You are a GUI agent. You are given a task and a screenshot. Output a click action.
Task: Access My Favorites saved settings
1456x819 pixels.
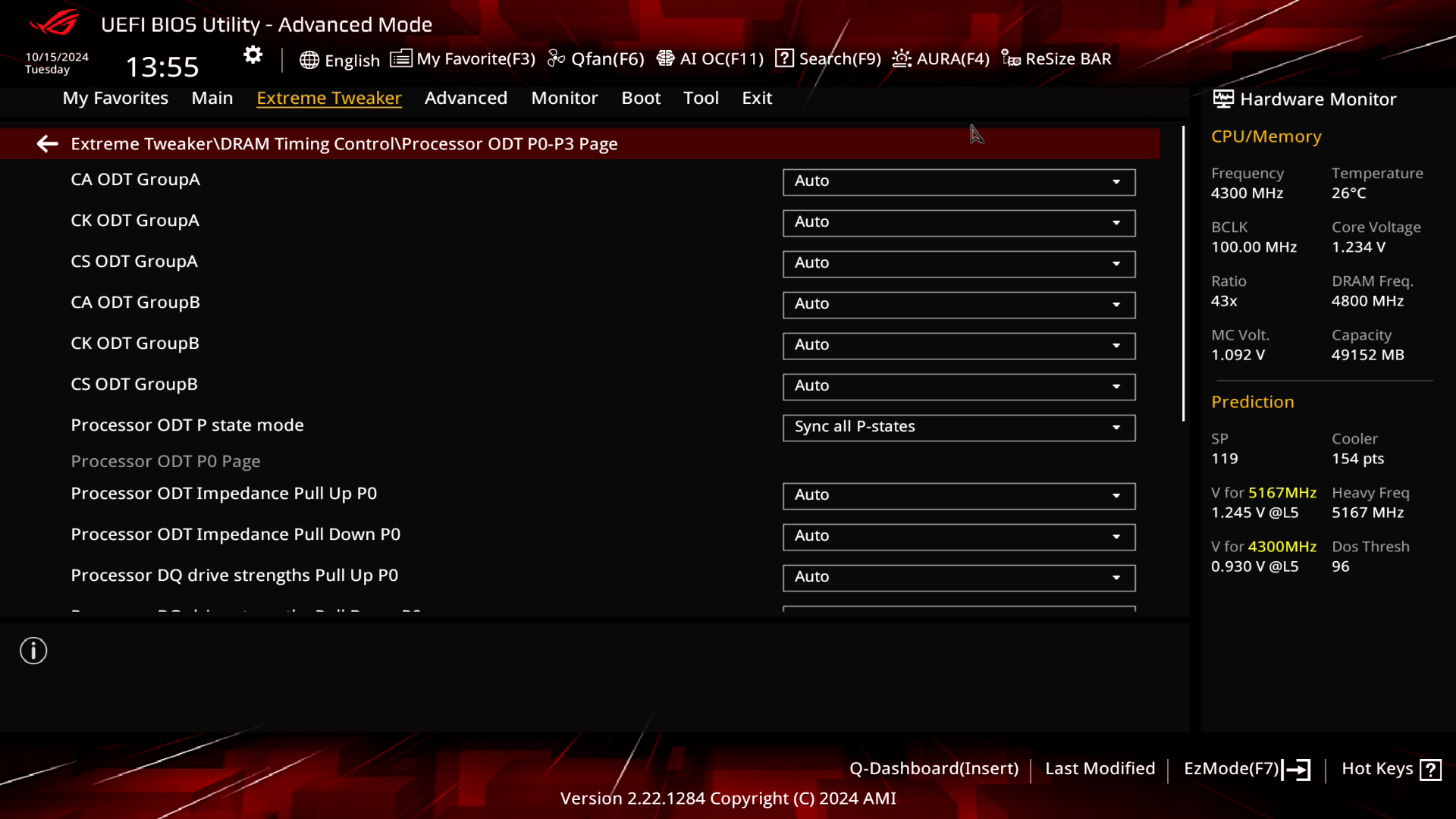click(114, 97)
